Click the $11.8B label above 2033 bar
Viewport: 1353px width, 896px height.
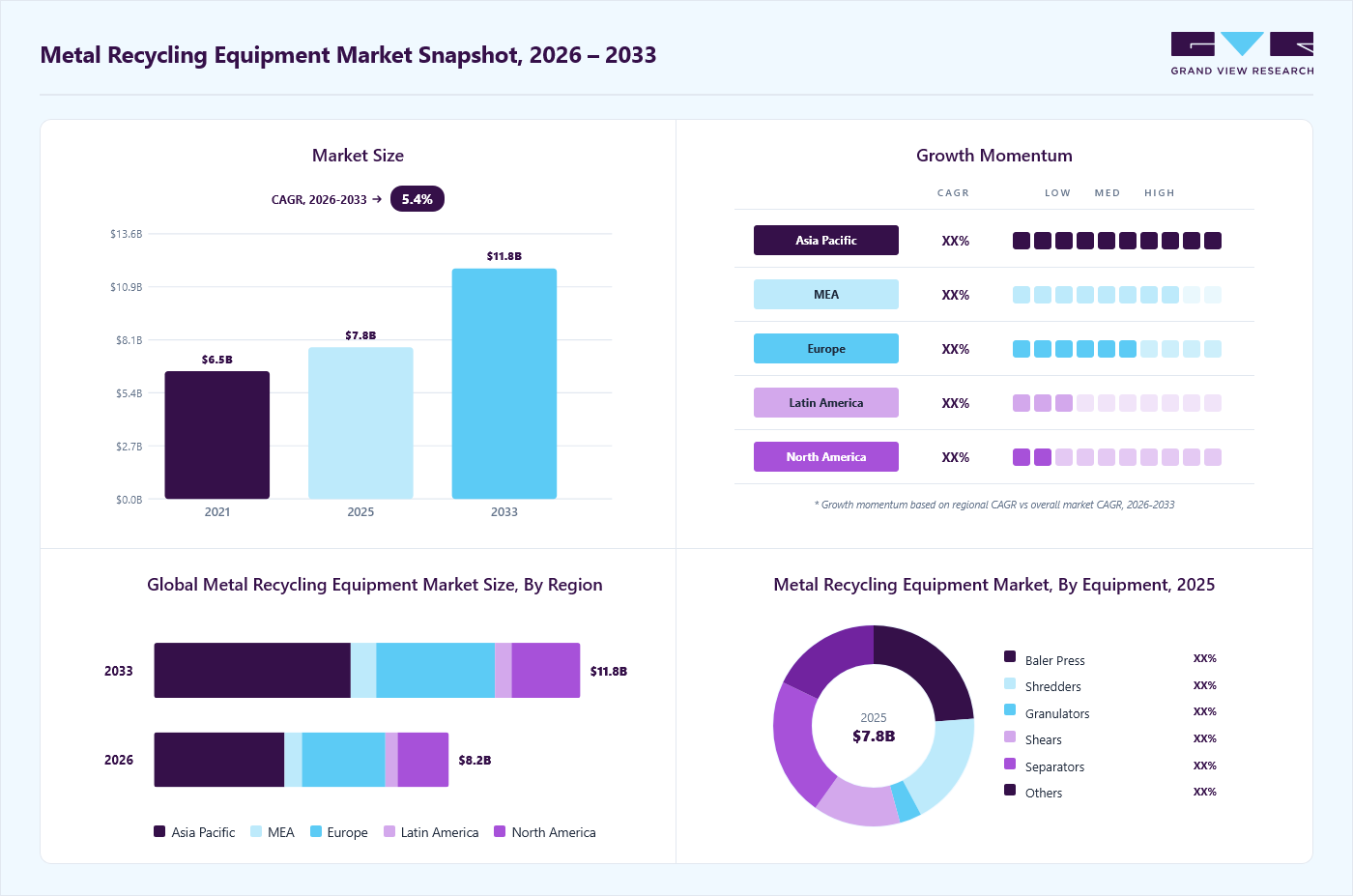click(x=504, y=256)
